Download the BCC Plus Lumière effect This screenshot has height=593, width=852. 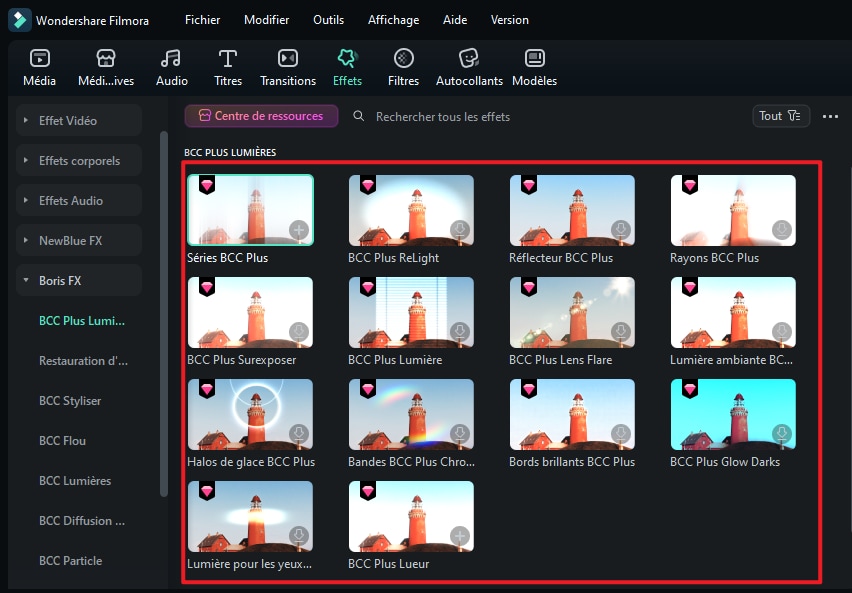click(x=460, y=332)
